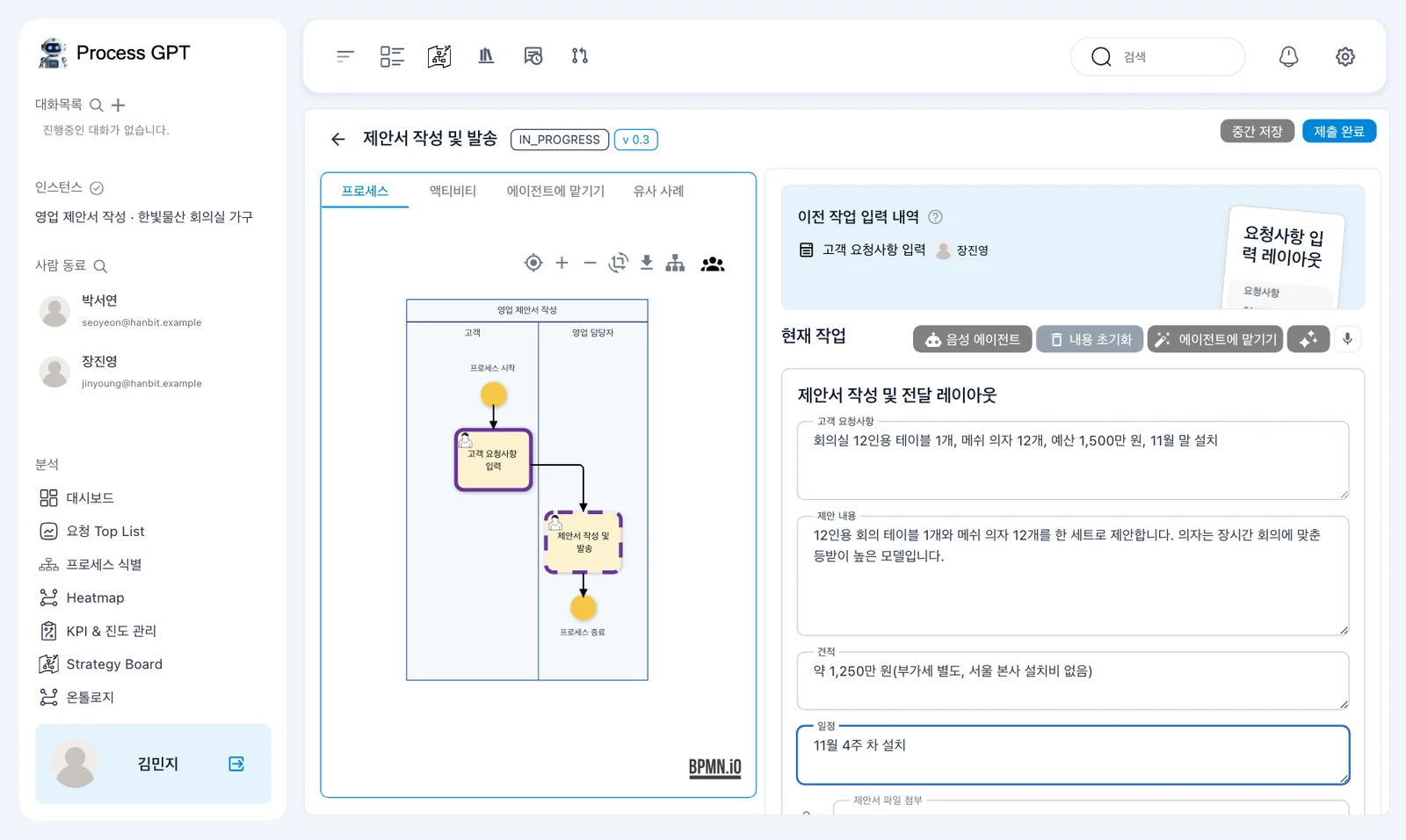
Task: Click 에이전트에 맡기기 button in 현재 작업
Action: pos(1215,339)
